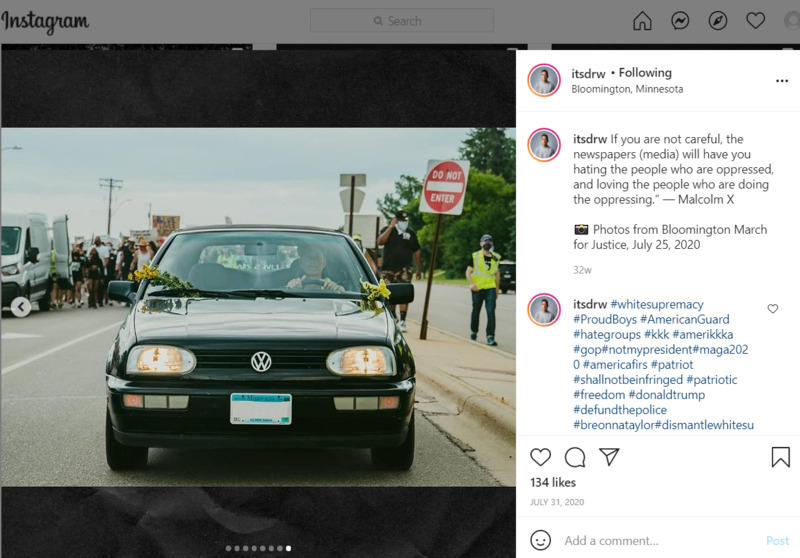Open the Activity heart icon in header
Screen dimensions: 800x558
(x=755, y=21)
